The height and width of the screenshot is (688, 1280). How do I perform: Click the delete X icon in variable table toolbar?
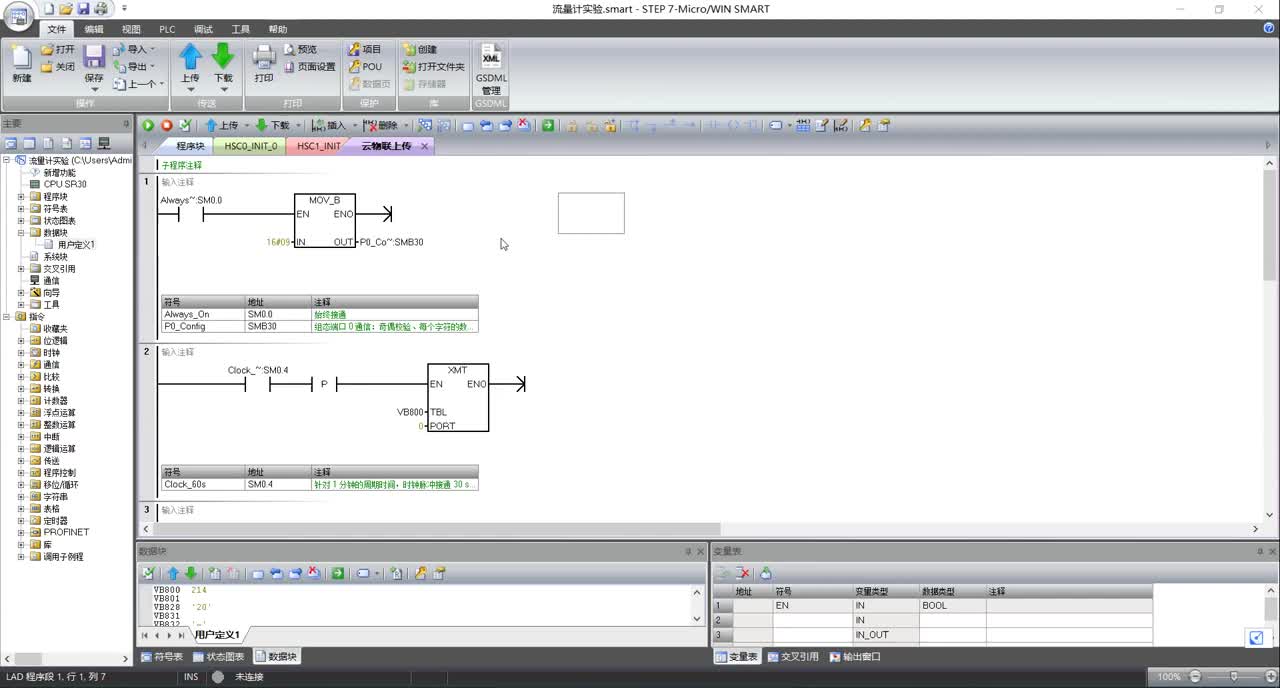point(743,573)
